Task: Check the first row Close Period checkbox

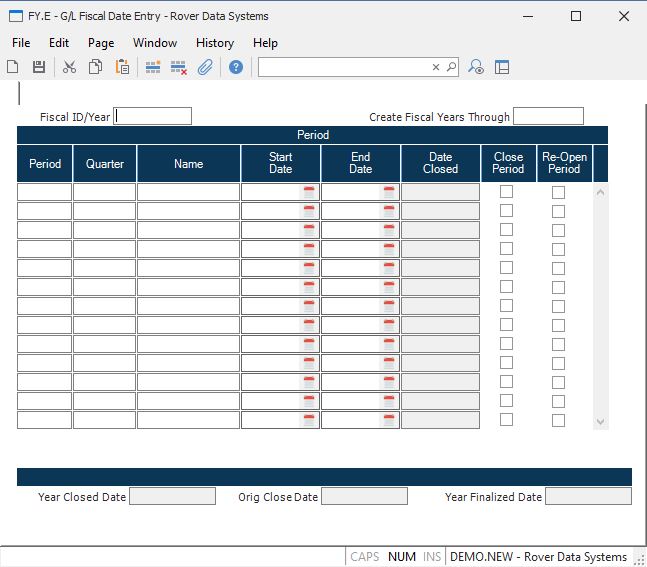Action: pos(507,192)
